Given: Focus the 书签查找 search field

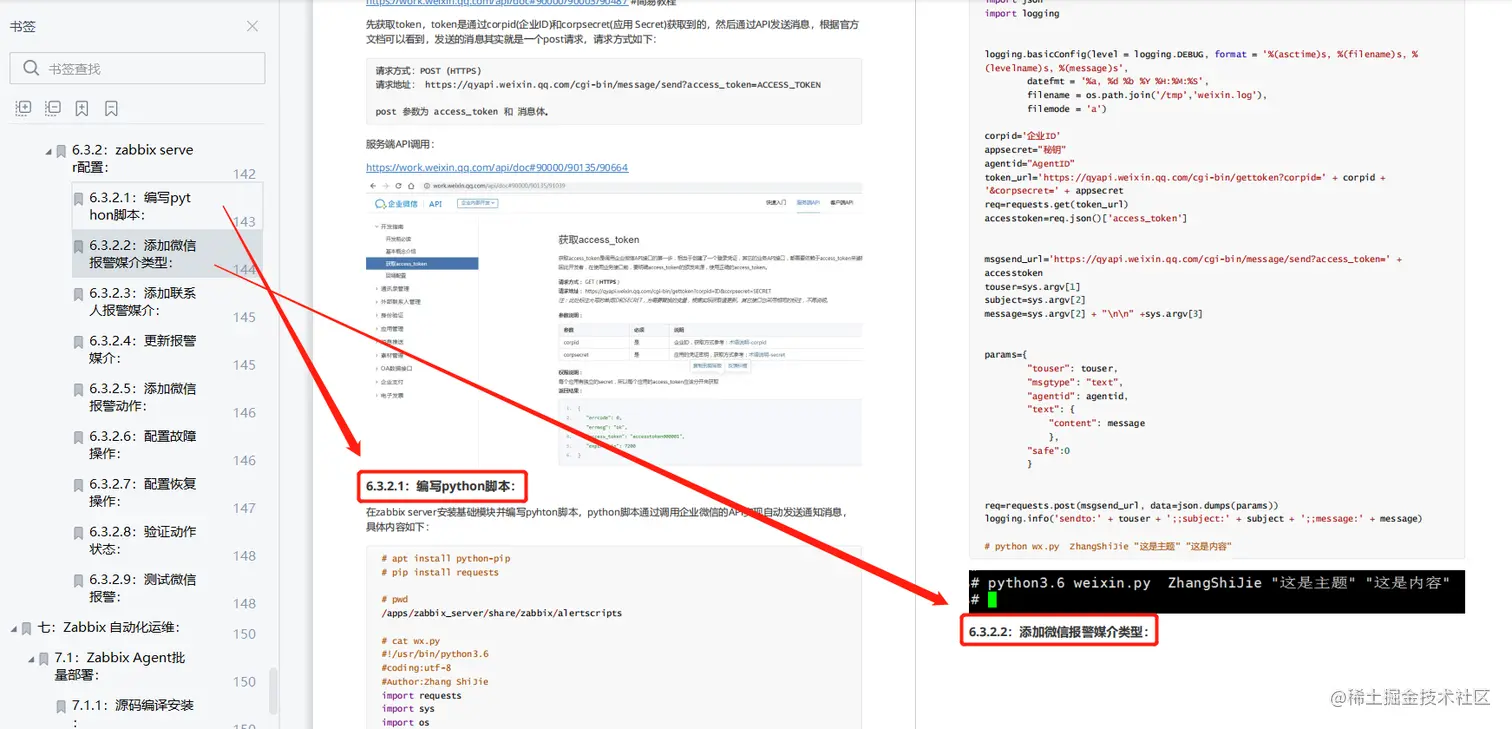Looking at the screenshot, I should (x=137, y=68).
